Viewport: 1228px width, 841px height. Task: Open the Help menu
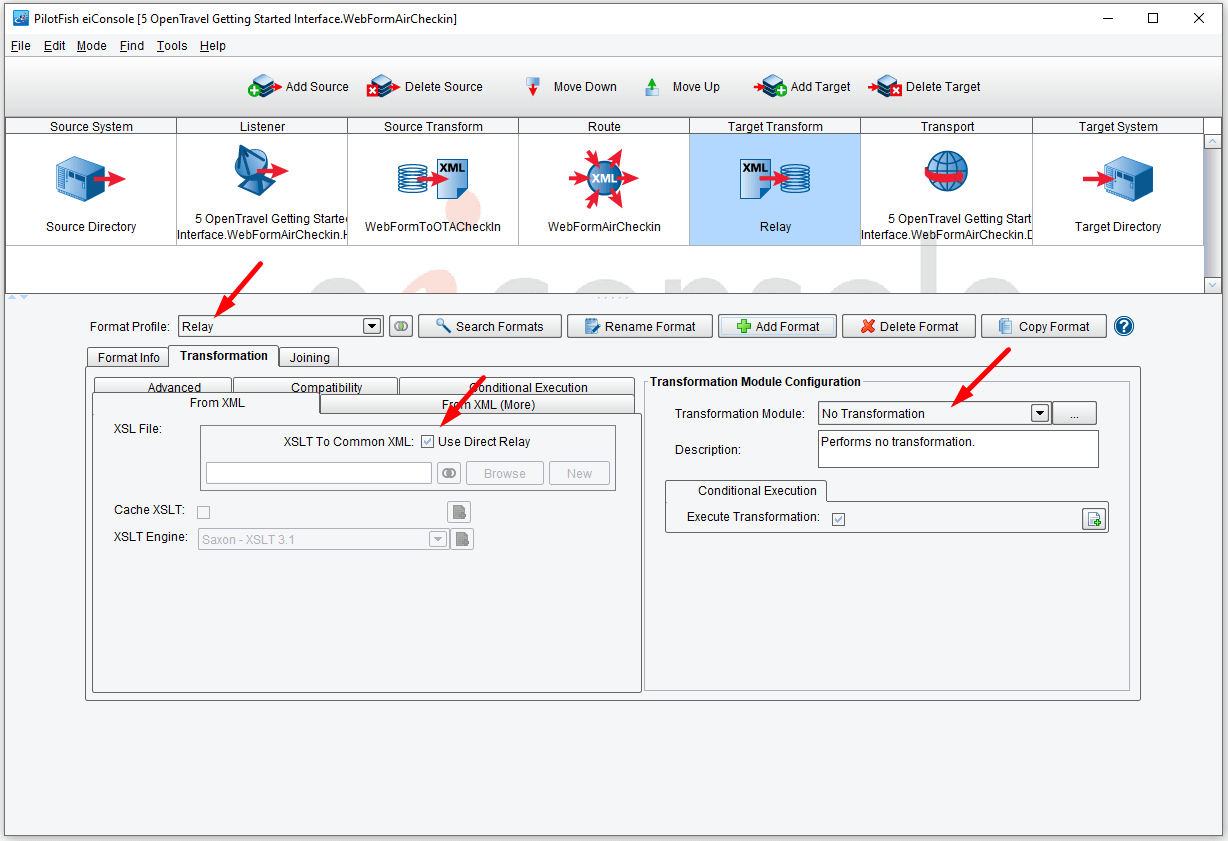pos(213,46)
